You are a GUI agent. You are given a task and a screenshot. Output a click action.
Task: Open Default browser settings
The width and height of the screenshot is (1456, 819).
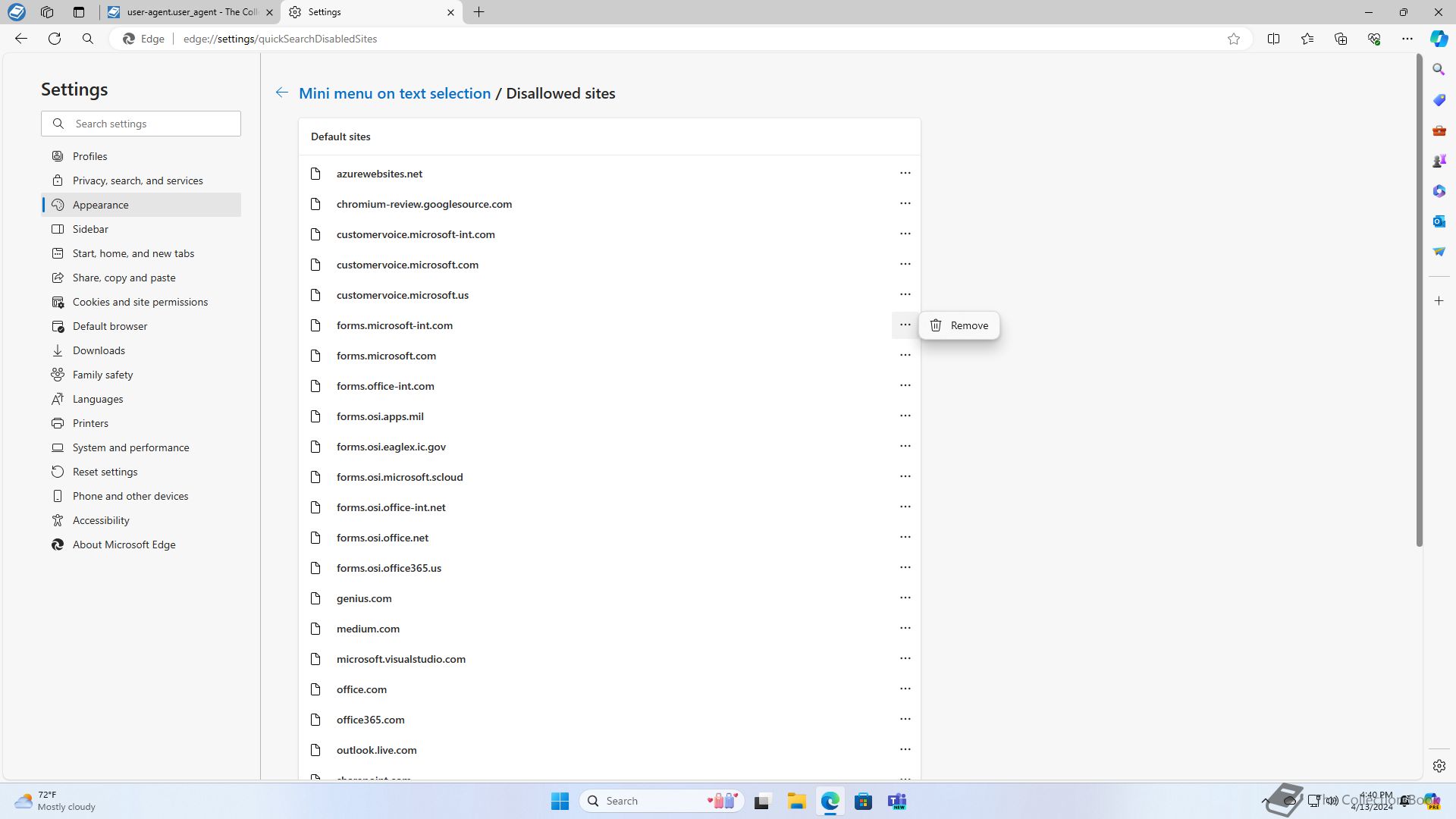point(141,326)
